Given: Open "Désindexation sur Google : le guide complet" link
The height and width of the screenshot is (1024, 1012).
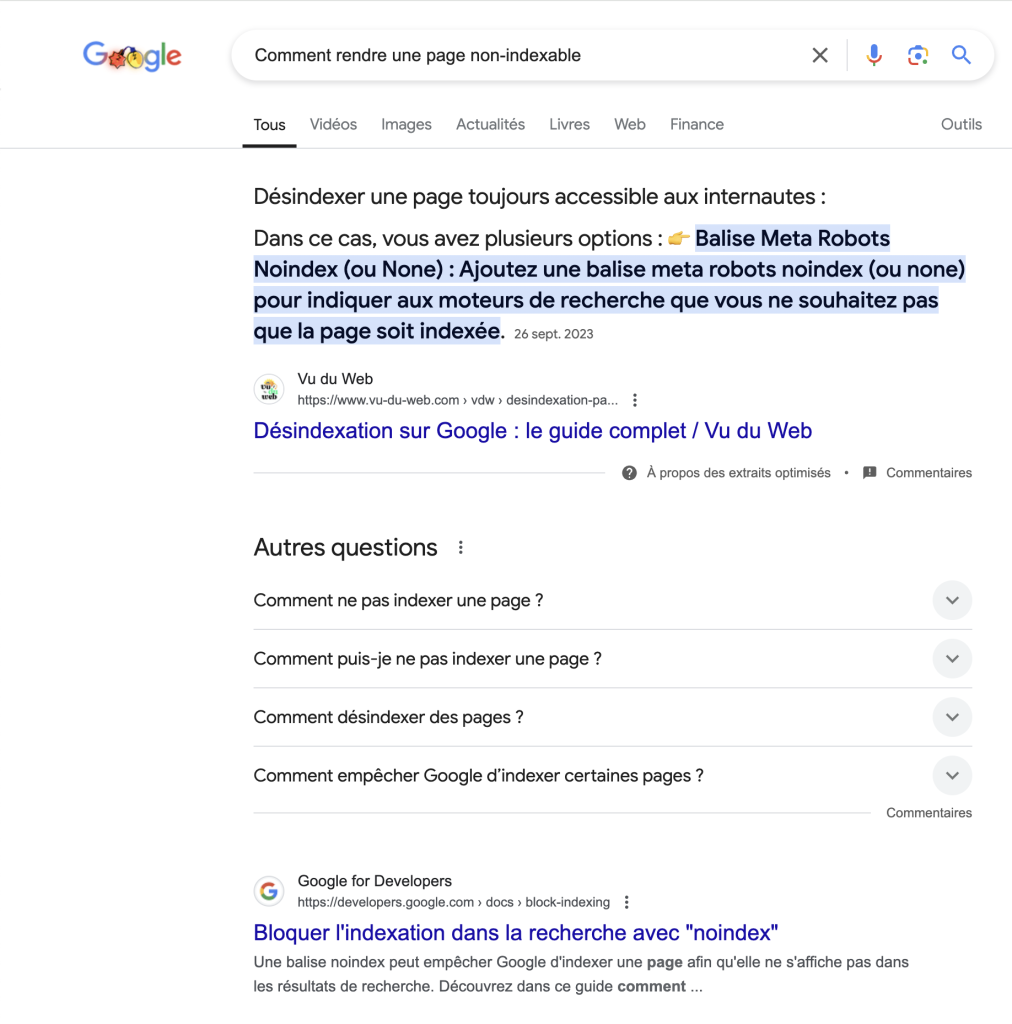Looking at the screenshot, I should pyautogui.click(x=533, y=430).
